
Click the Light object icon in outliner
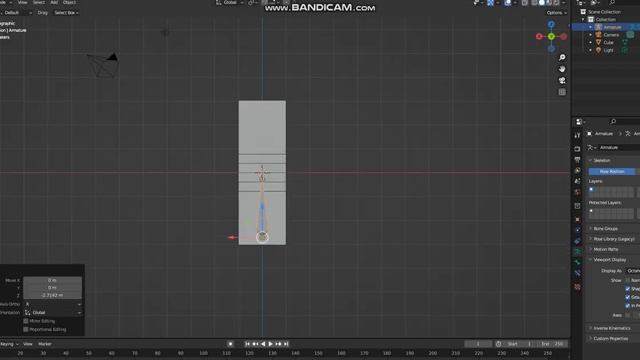598,50
